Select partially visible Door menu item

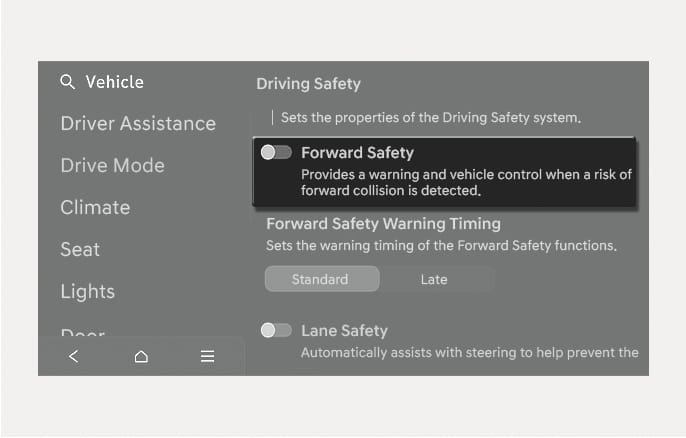click(x=83, y=332)
